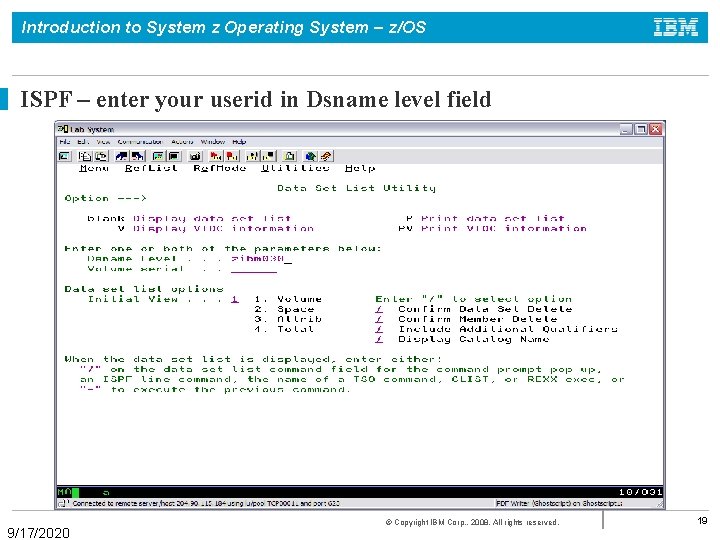Open the Communication menu
Screen dimensions: 720x540
click(x=140, y=141)
